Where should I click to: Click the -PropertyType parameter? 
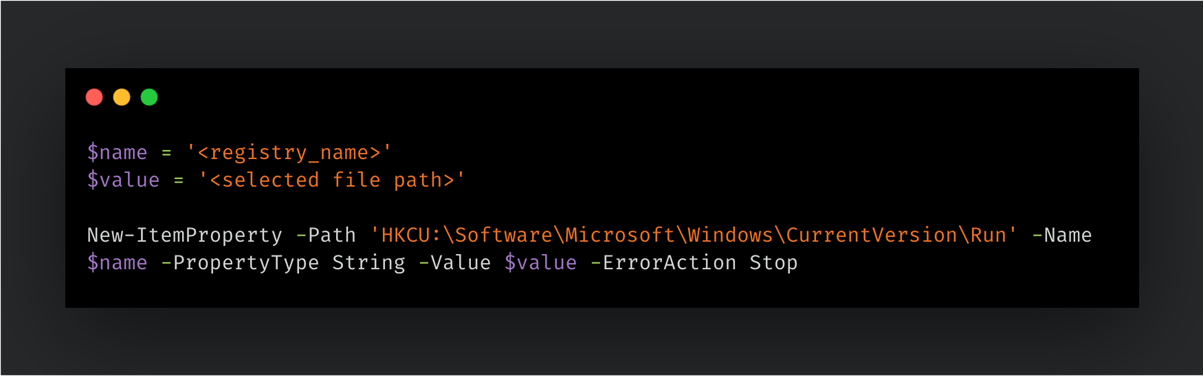240,264
